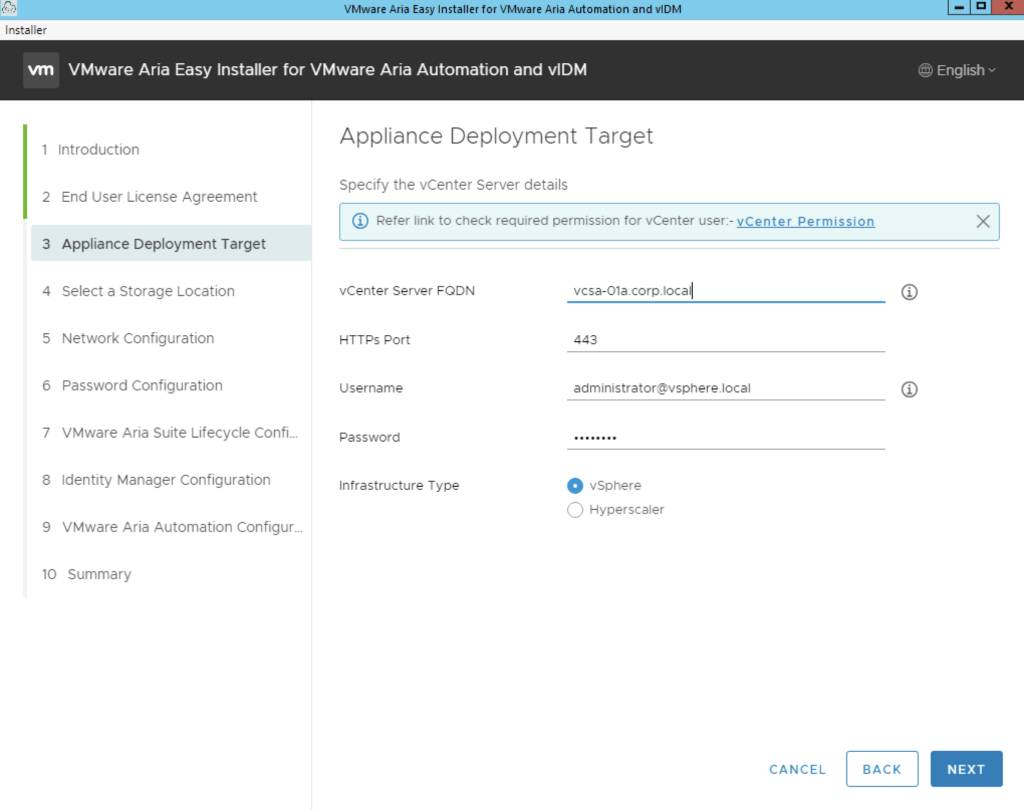Click the CANCEL button
Viewport: 1024px width, 810px height.
(797, 770)
